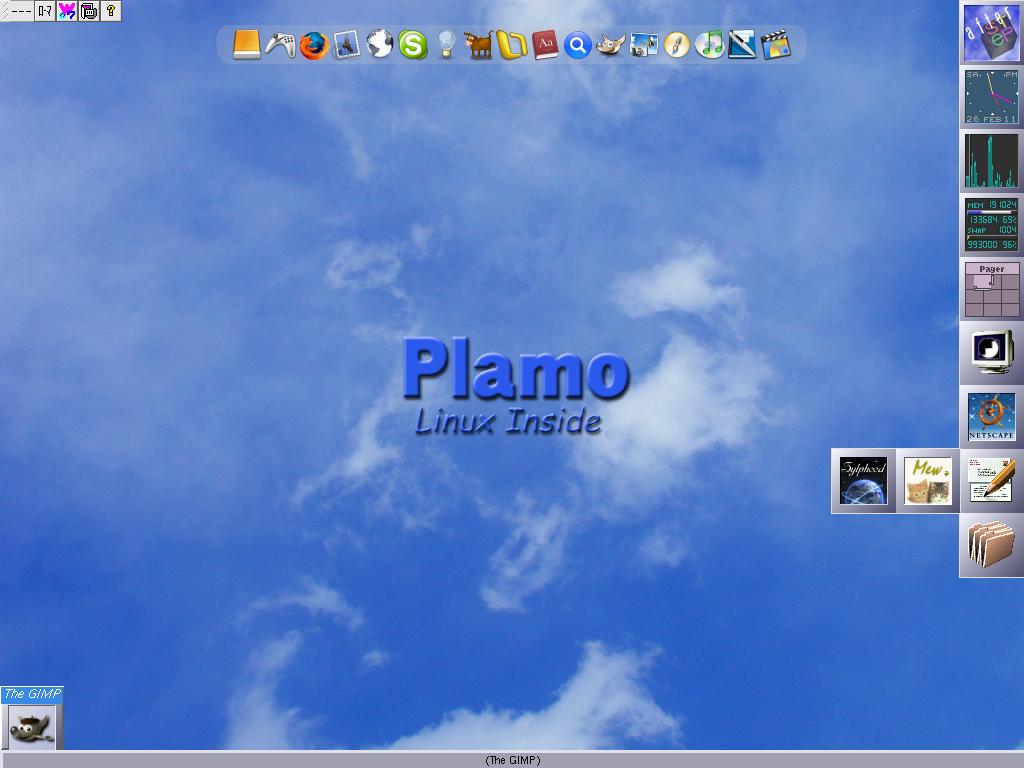Screen dimensions: 1024x768
Task: Open Netscape from the right-side wharf
Action: (x=990, y=415)
